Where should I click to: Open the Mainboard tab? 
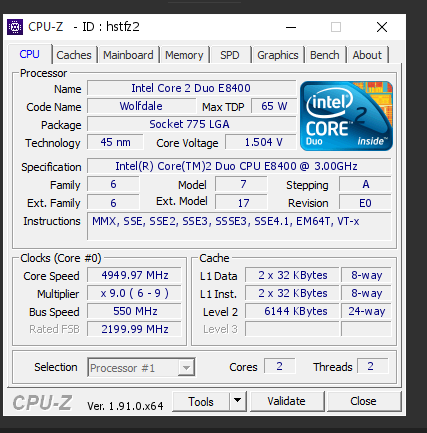128,55
